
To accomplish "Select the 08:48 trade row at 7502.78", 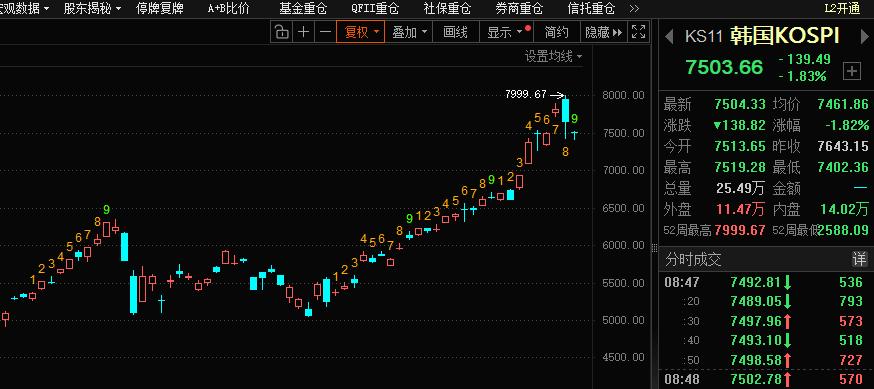I will coord(765,380).
